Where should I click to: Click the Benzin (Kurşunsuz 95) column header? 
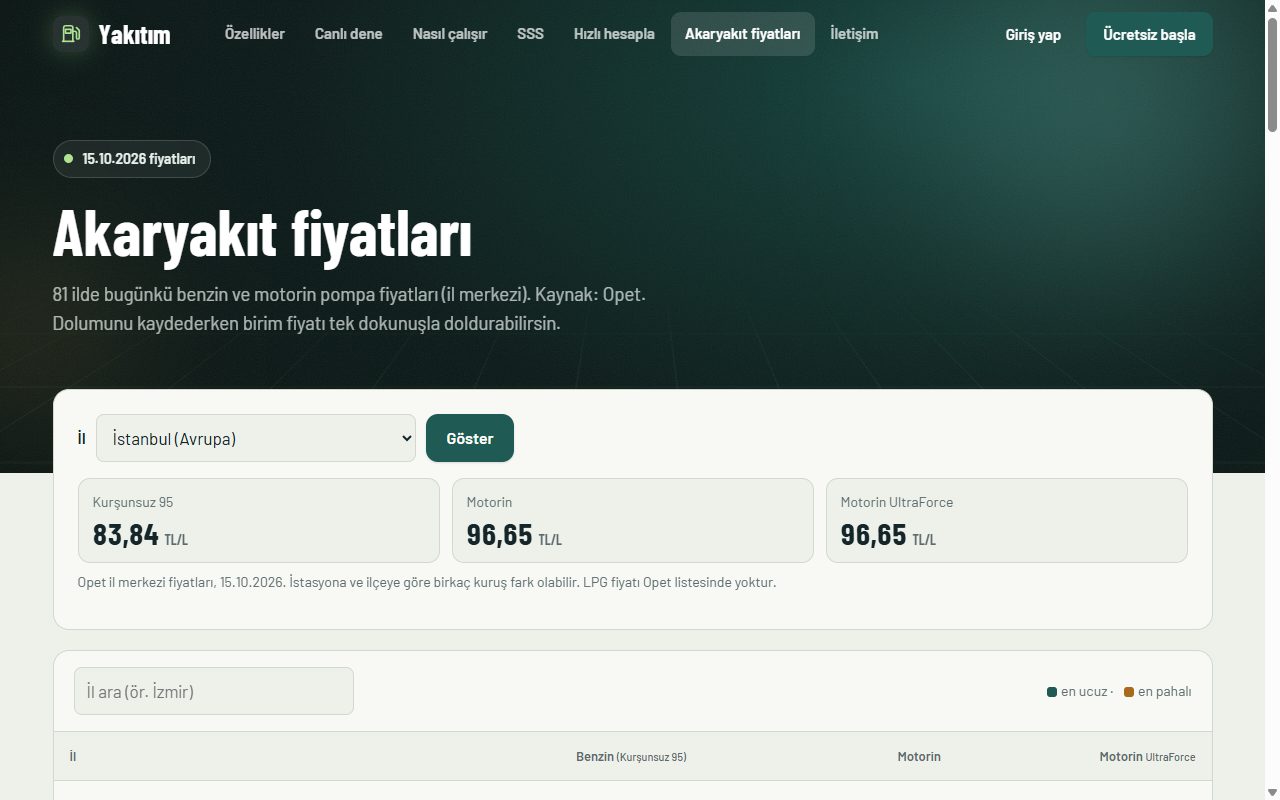[x=631, y=757]
